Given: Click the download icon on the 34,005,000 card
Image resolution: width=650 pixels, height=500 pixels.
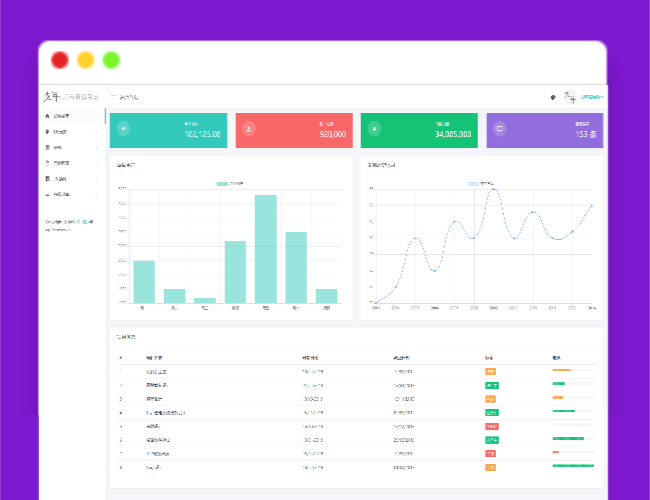Looking at the screenshot, I should click(374, 129).
